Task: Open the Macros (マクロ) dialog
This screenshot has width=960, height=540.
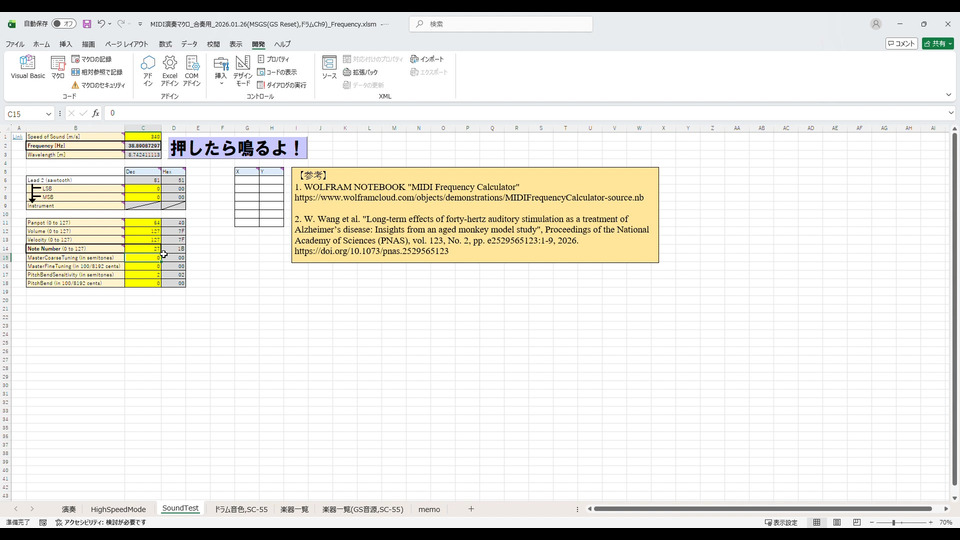Action: pos(58,67)
